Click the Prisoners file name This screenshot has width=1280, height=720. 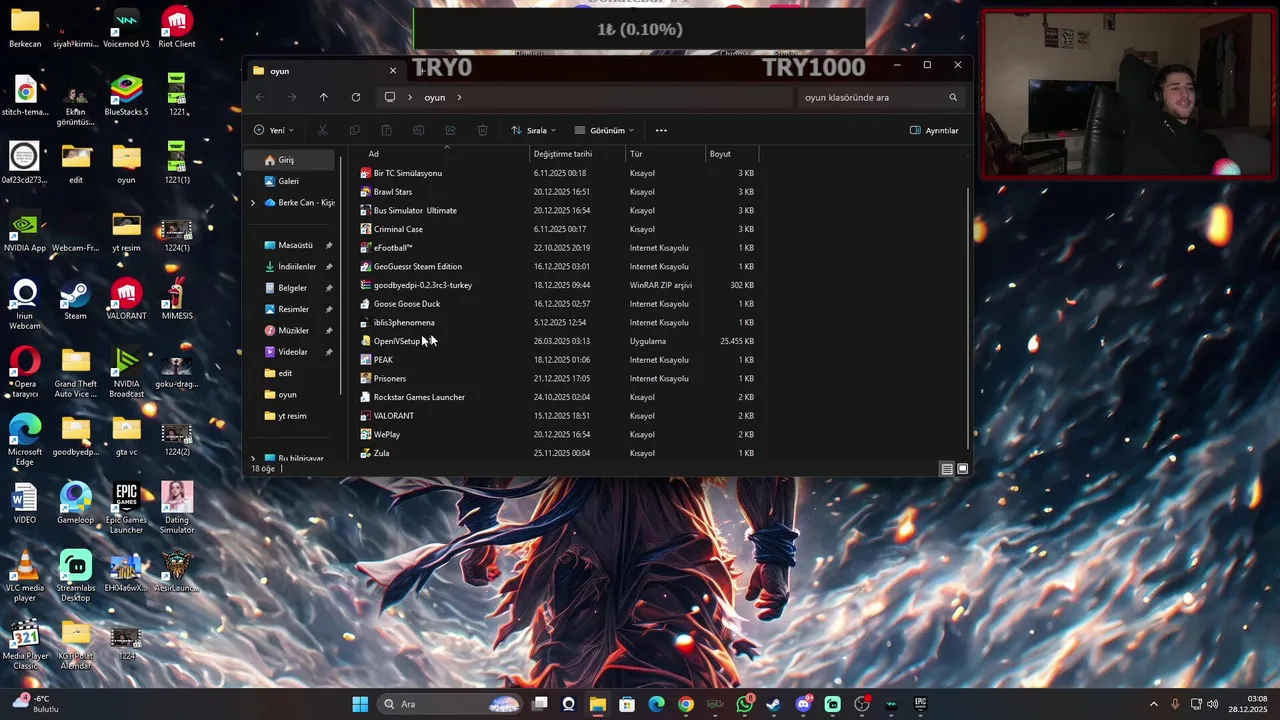tap(390, 379)
